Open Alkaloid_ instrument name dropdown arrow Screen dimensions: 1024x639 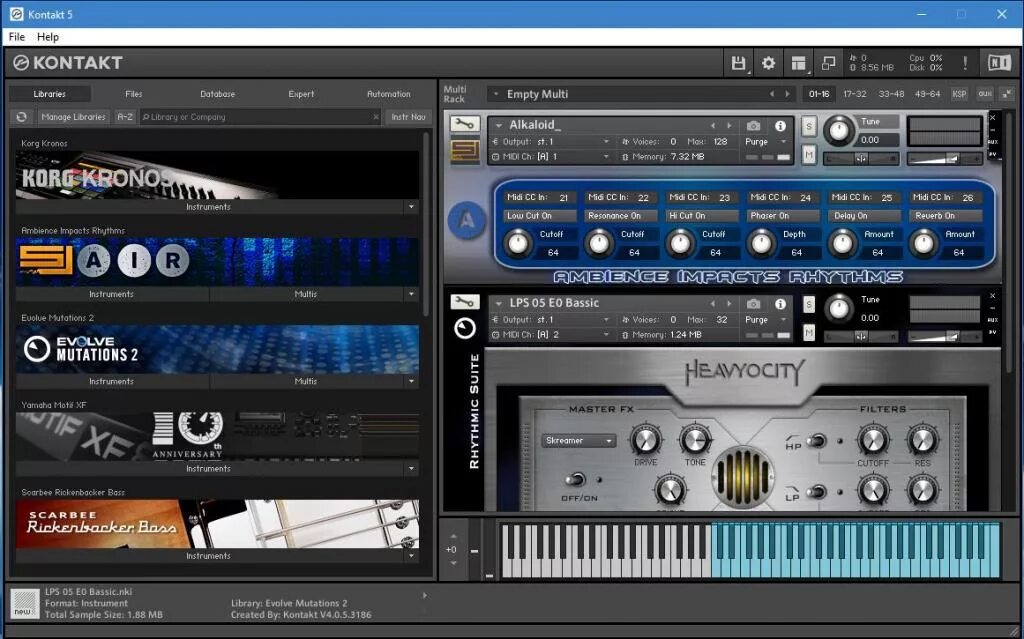499,125
